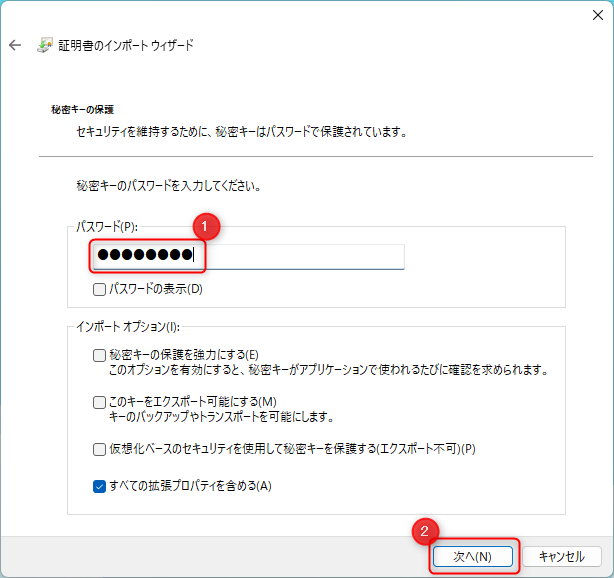Tick the 仮想化ベースのセキュリティ checkbox

click(99, 449)
